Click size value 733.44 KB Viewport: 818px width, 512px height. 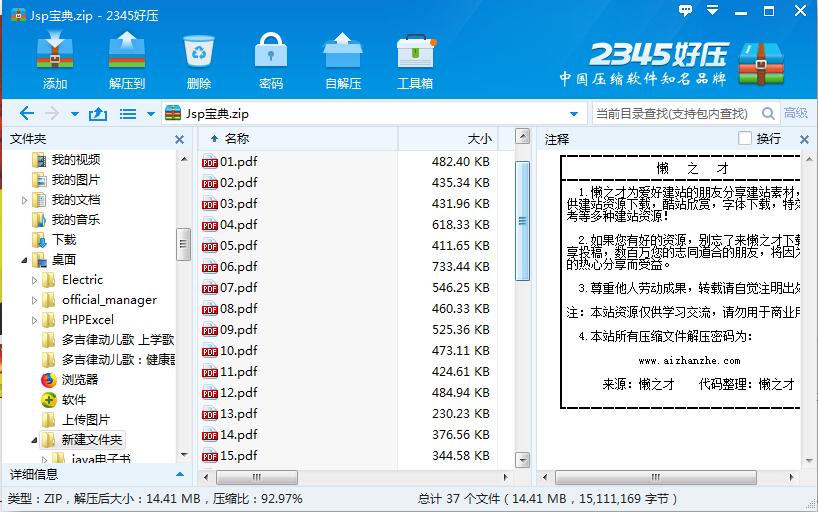pyautogui.click(x=461, y=267)
